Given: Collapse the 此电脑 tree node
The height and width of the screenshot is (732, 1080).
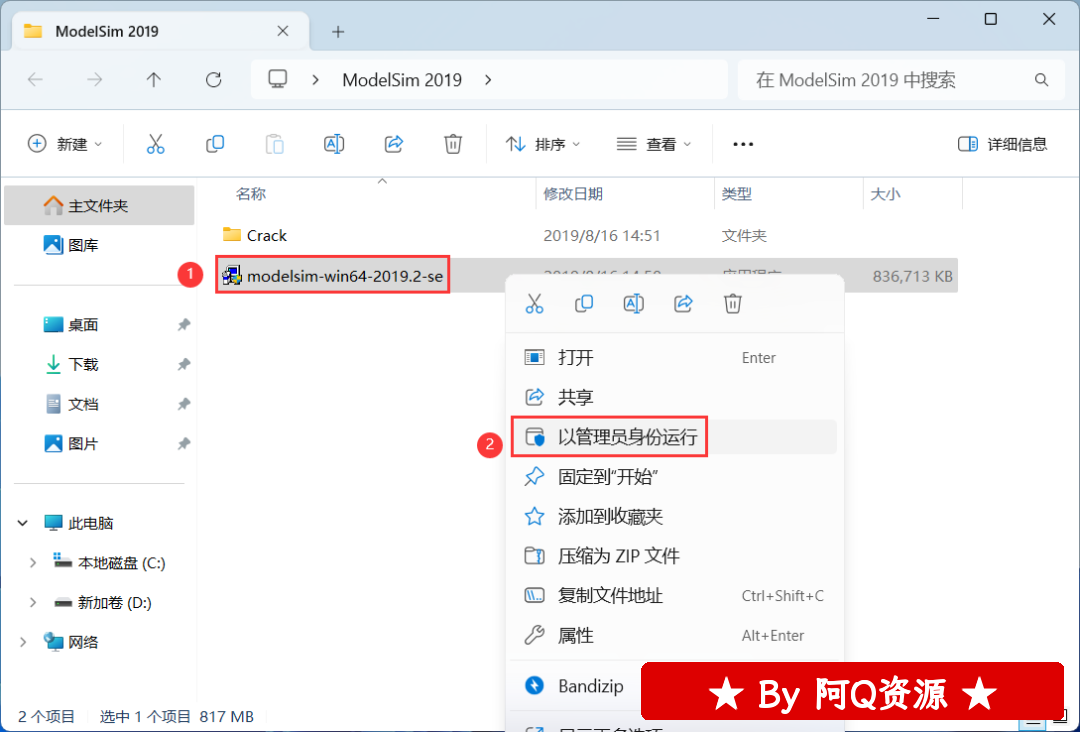Looking at the screenshot, I should point(23,523).
